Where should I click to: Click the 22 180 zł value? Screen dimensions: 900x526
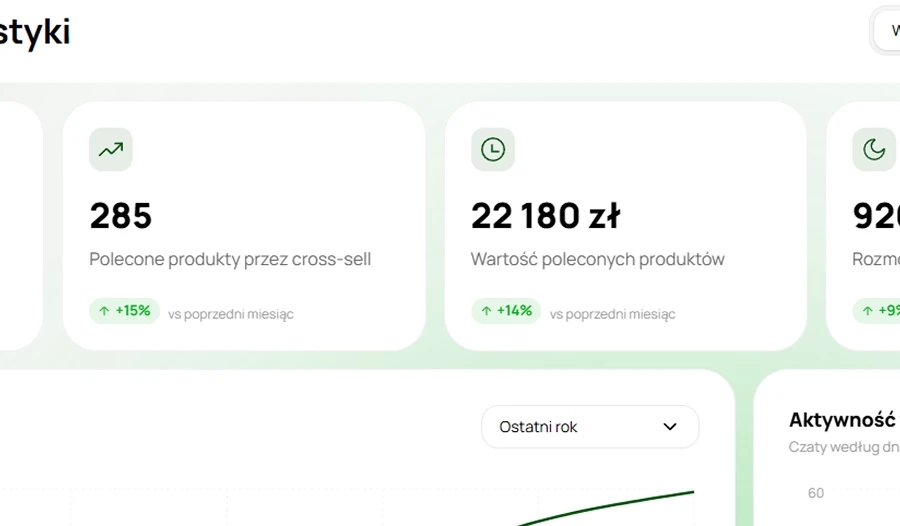click(x=545, y=215)
